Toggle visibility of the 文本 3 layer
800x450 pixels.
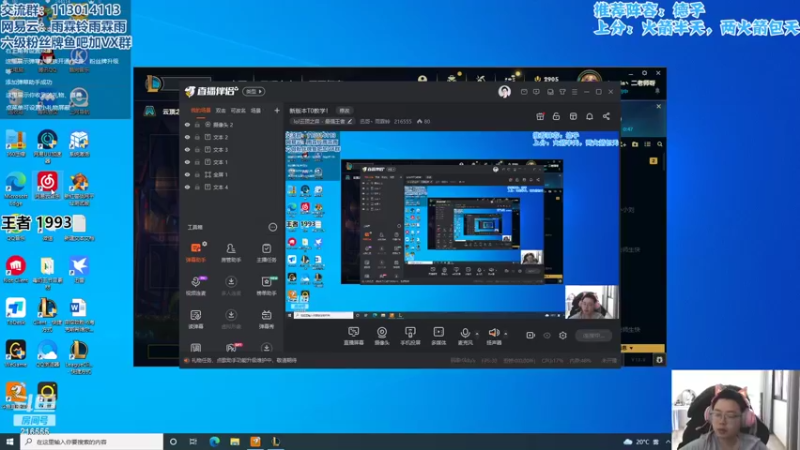tap(187, 149)
